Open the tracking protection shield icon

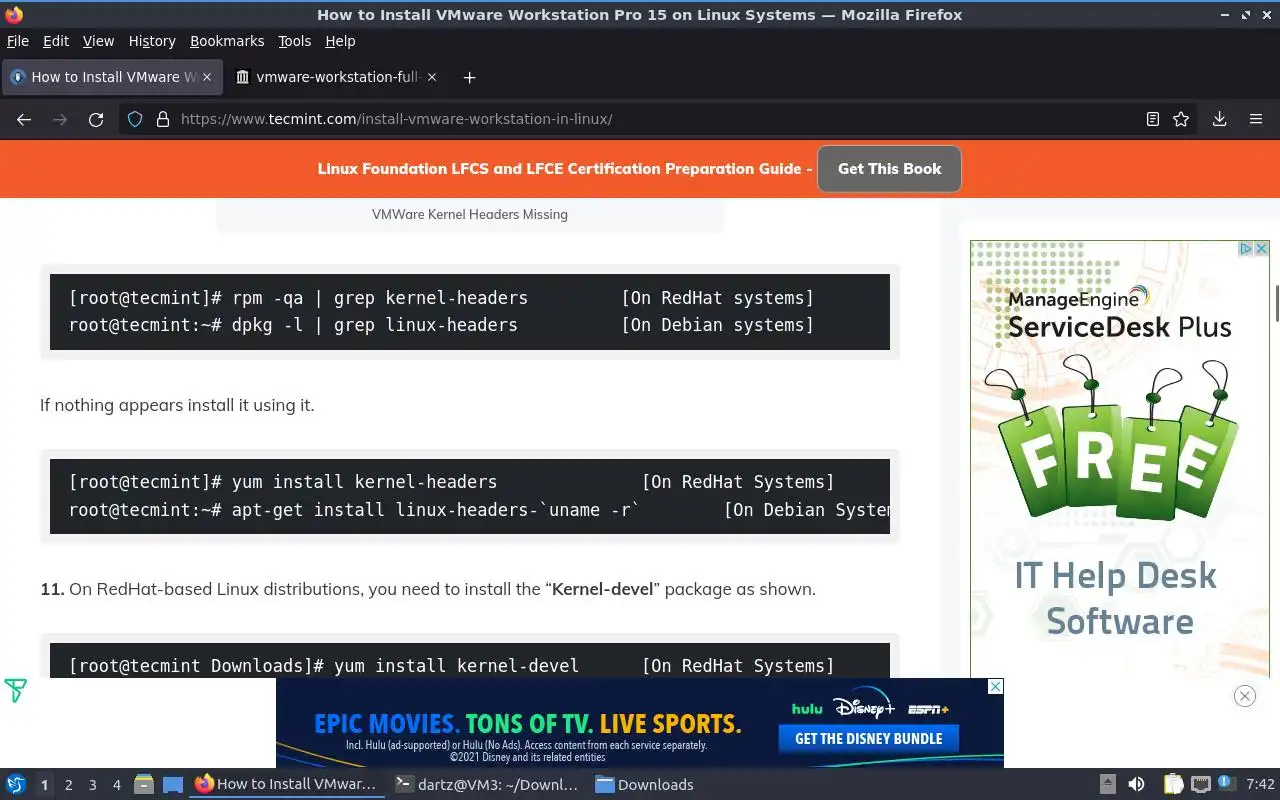coord(135,119)
